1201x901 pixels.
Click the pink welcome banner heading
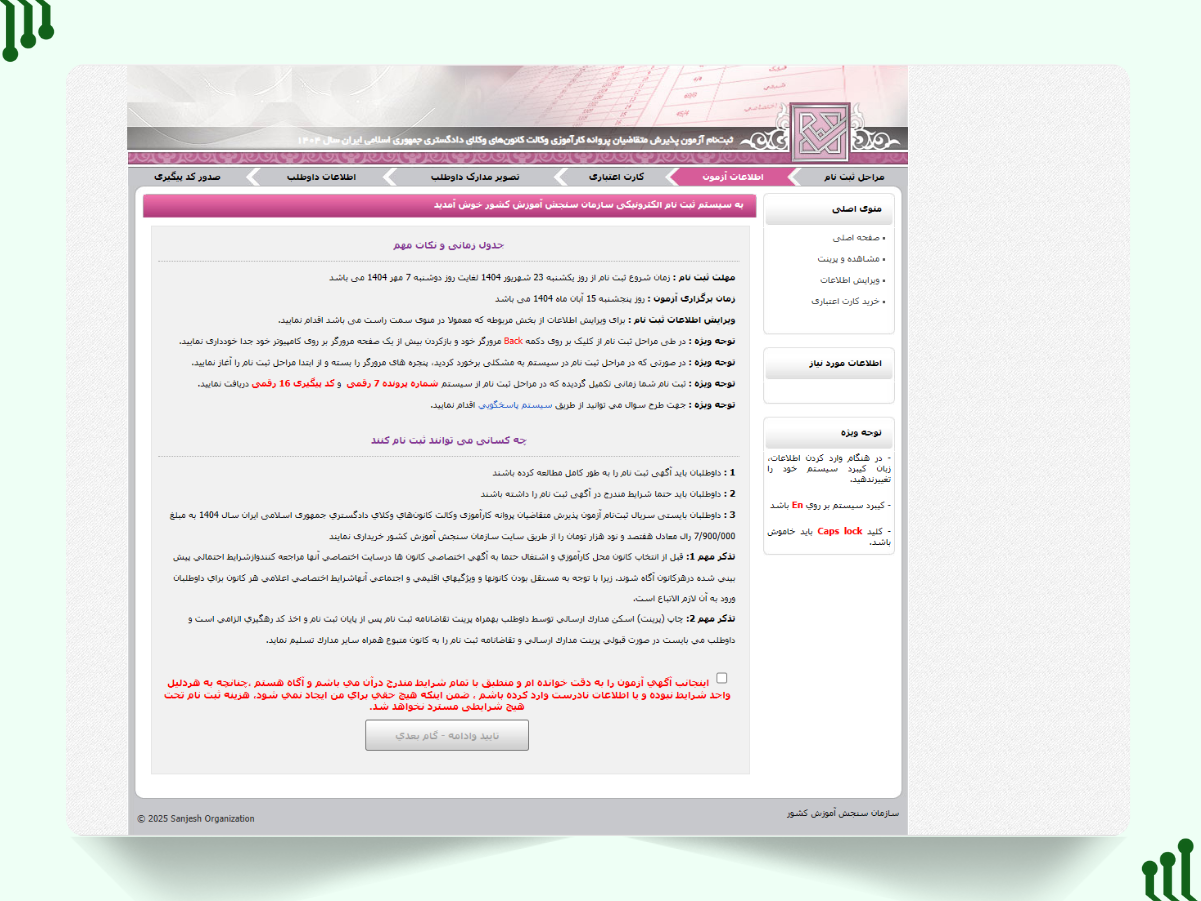[x=446, y=205]
